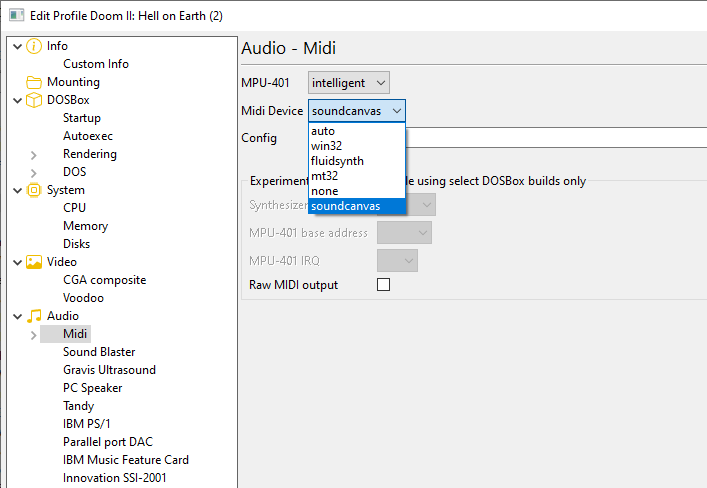Click the Audio music note icon
This screenshot has width=707, height=488.
34,316
